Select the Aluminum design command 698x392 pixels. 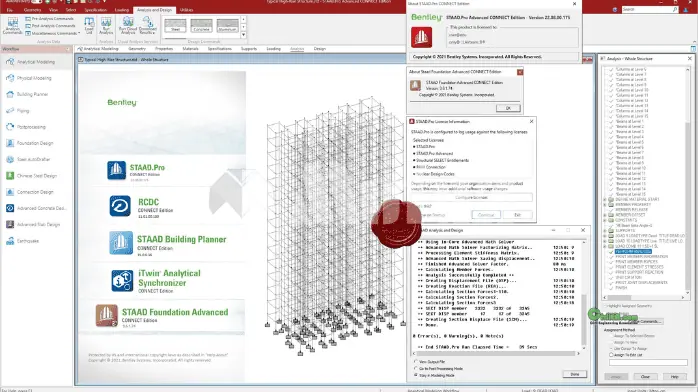pos(227,25)
